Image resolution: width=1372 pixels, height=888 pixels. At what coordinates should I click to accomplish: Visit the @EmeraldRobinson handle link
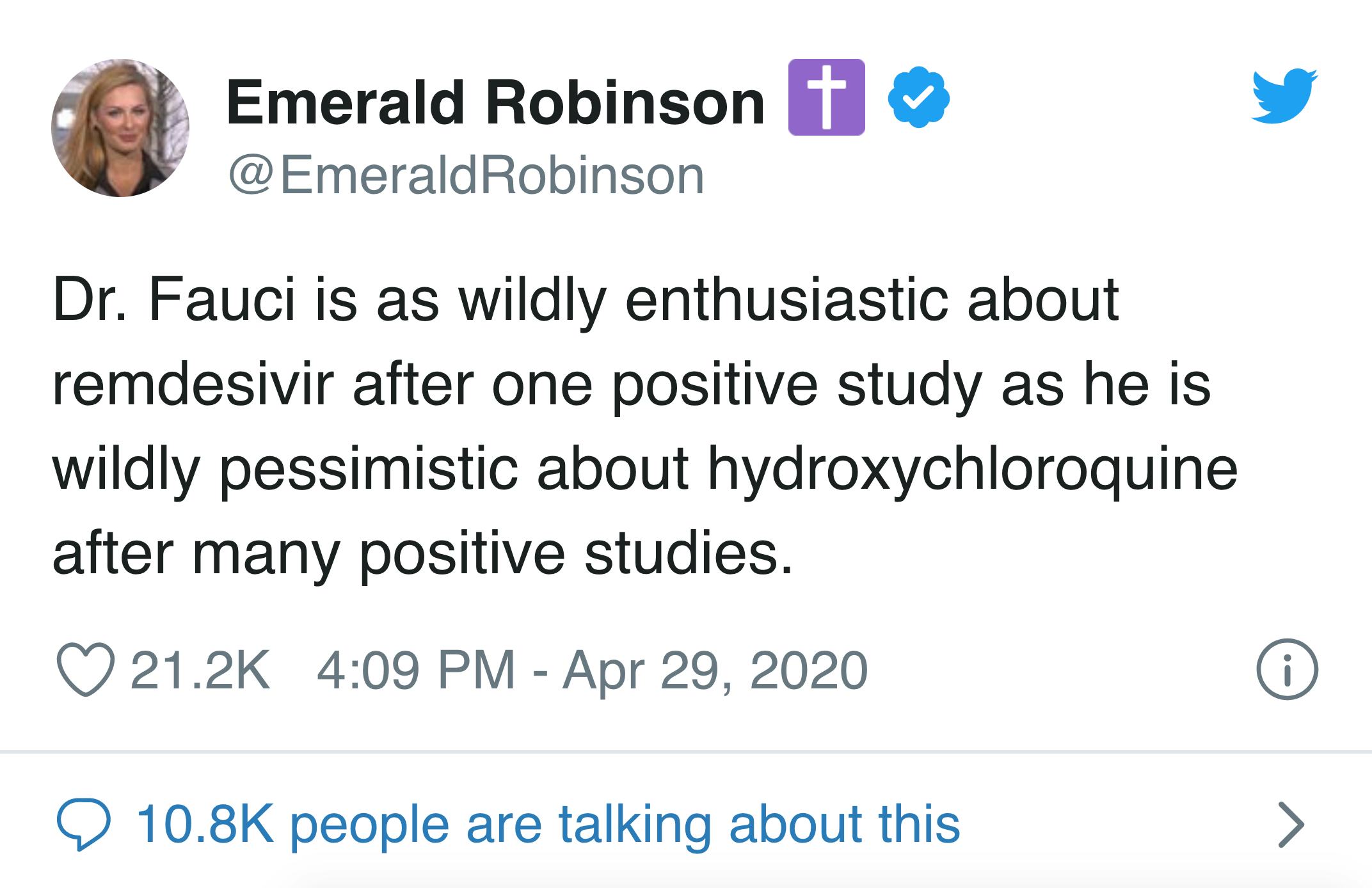point(467,176)
